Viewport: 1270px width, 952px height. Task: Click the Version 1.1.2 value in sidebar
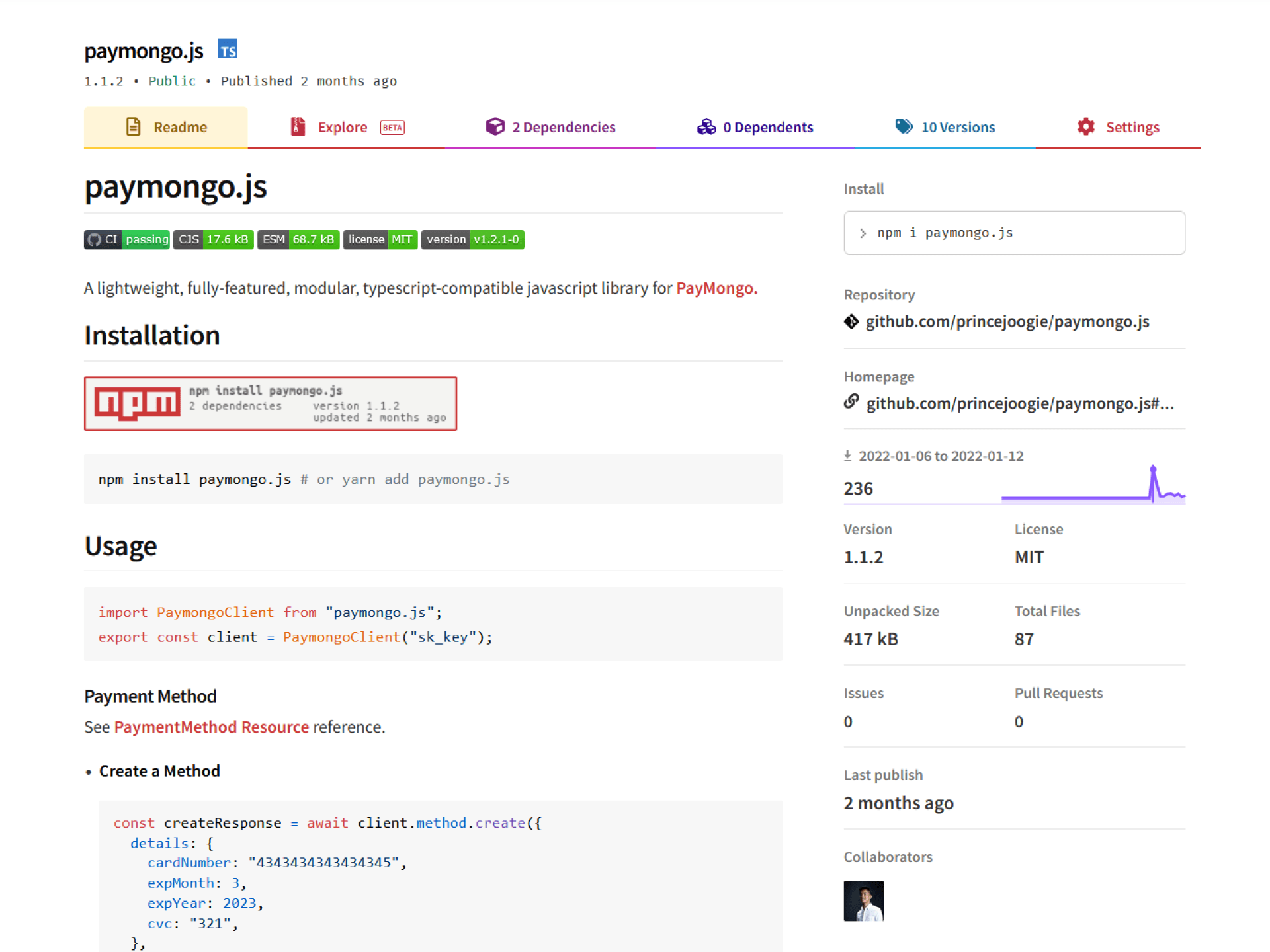pyautogui.click(x=863, y=557)
